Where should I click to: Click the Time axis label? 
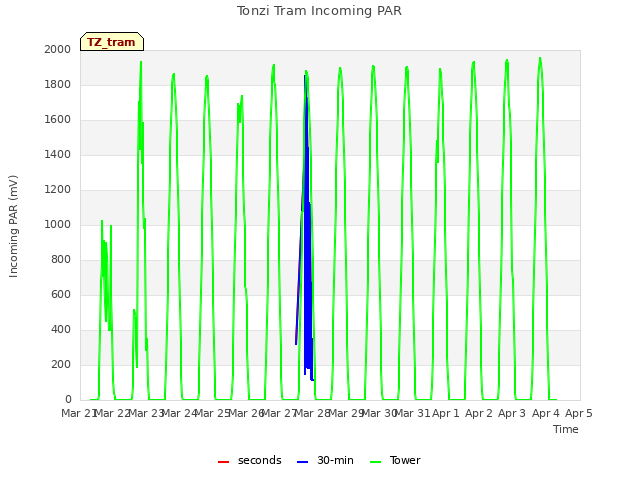[566, 429]
